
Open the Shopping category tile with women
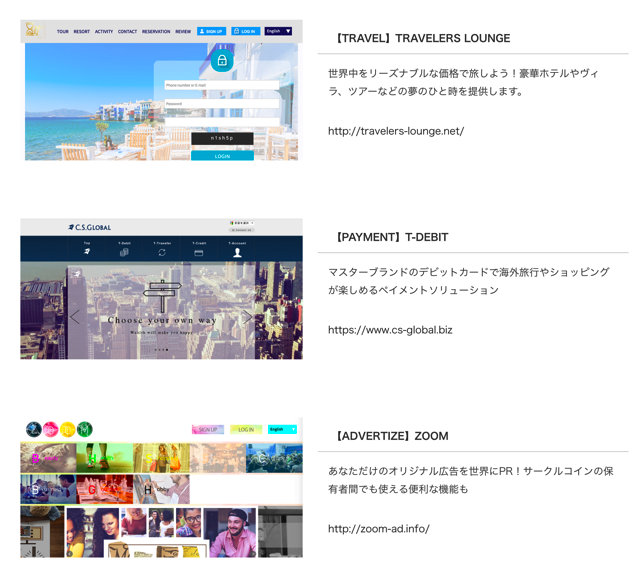(x=161, y=458)
